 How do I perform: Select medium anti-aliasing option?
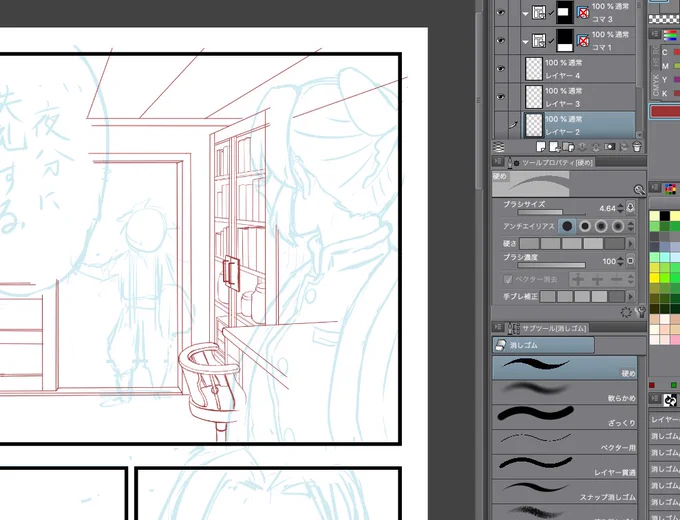click(601, 226)
